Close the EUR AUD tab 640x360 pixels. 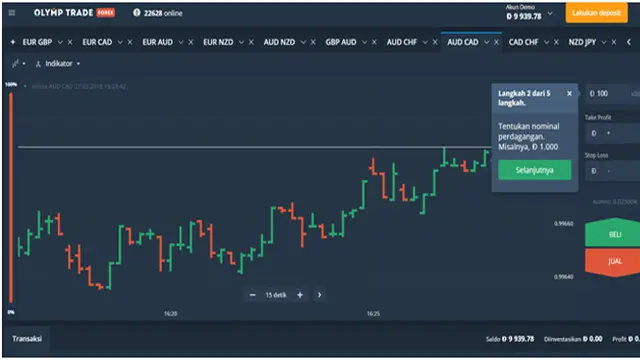[x=191, y=42]
